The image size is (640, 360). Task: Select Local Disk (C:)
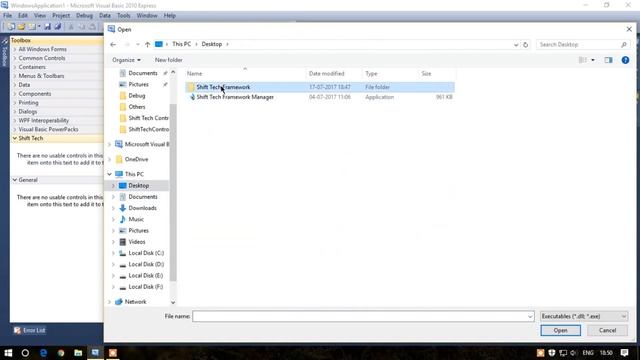(x=146, y=253)
